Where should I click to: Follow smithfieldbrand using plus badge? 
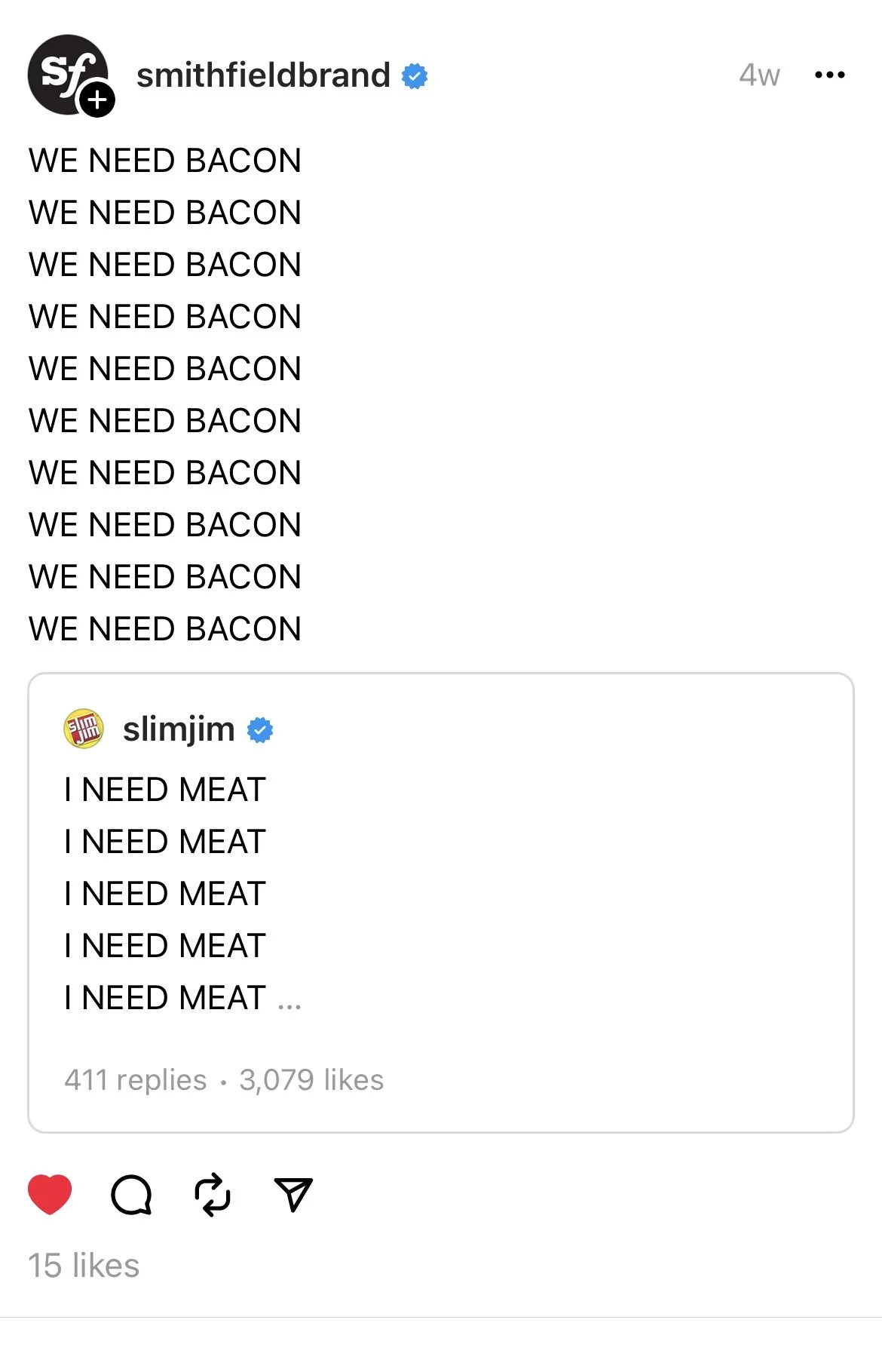(x=97, y=100)
